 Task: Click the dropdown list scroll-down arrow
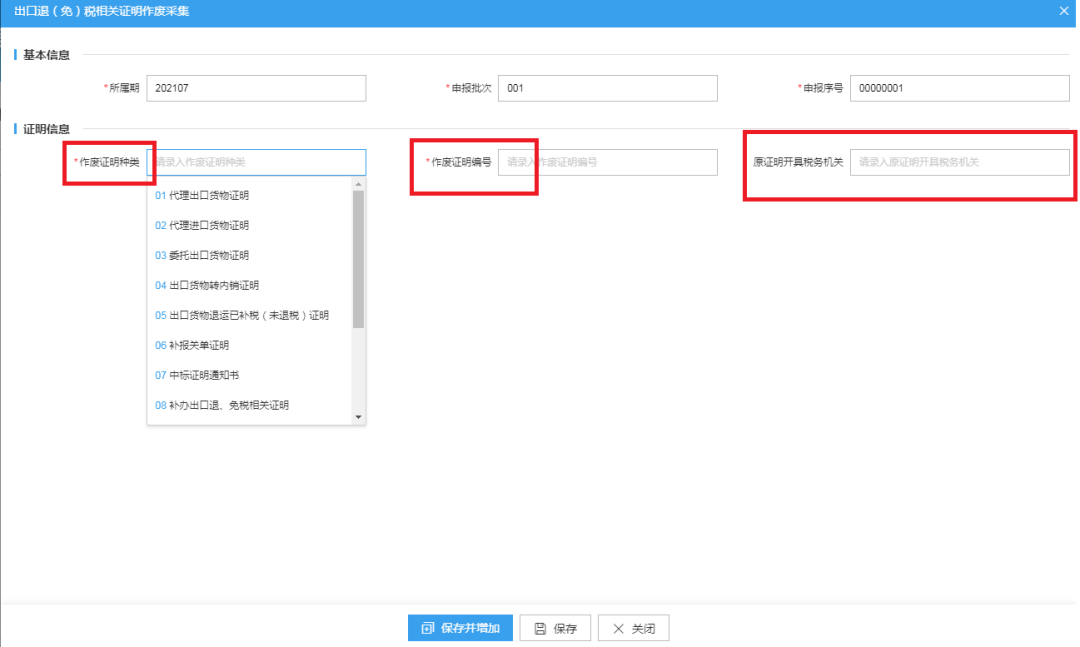click(358, 417)
